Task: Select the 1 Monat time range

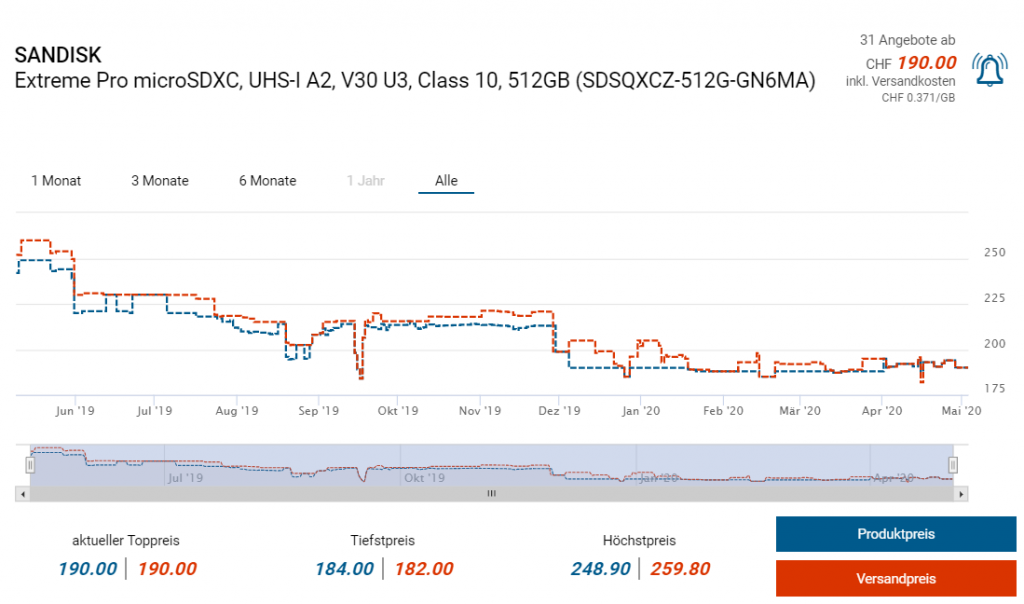Action: click(x=56, y=181)
